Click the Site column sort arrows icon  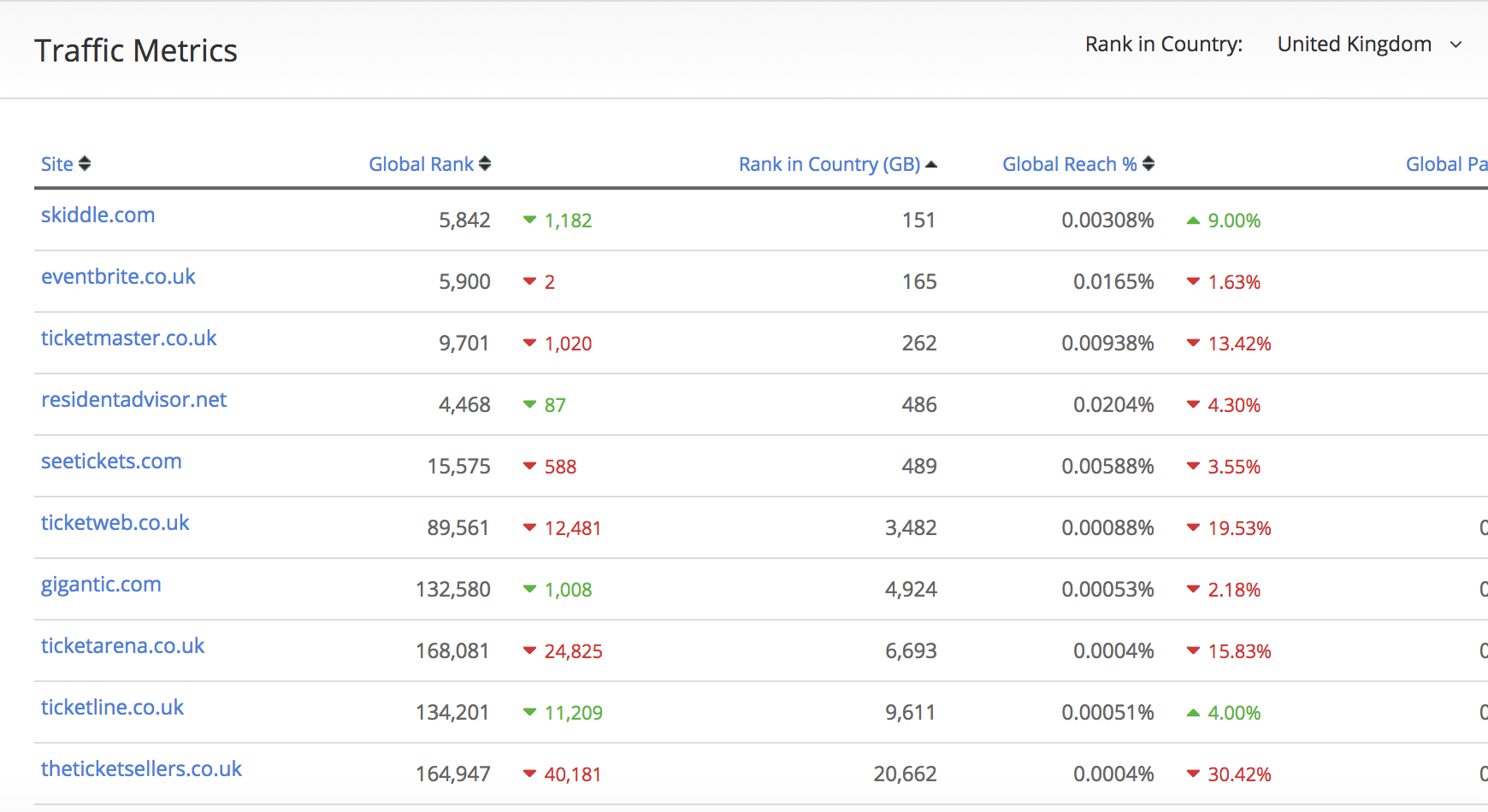(x=84, y=163)
